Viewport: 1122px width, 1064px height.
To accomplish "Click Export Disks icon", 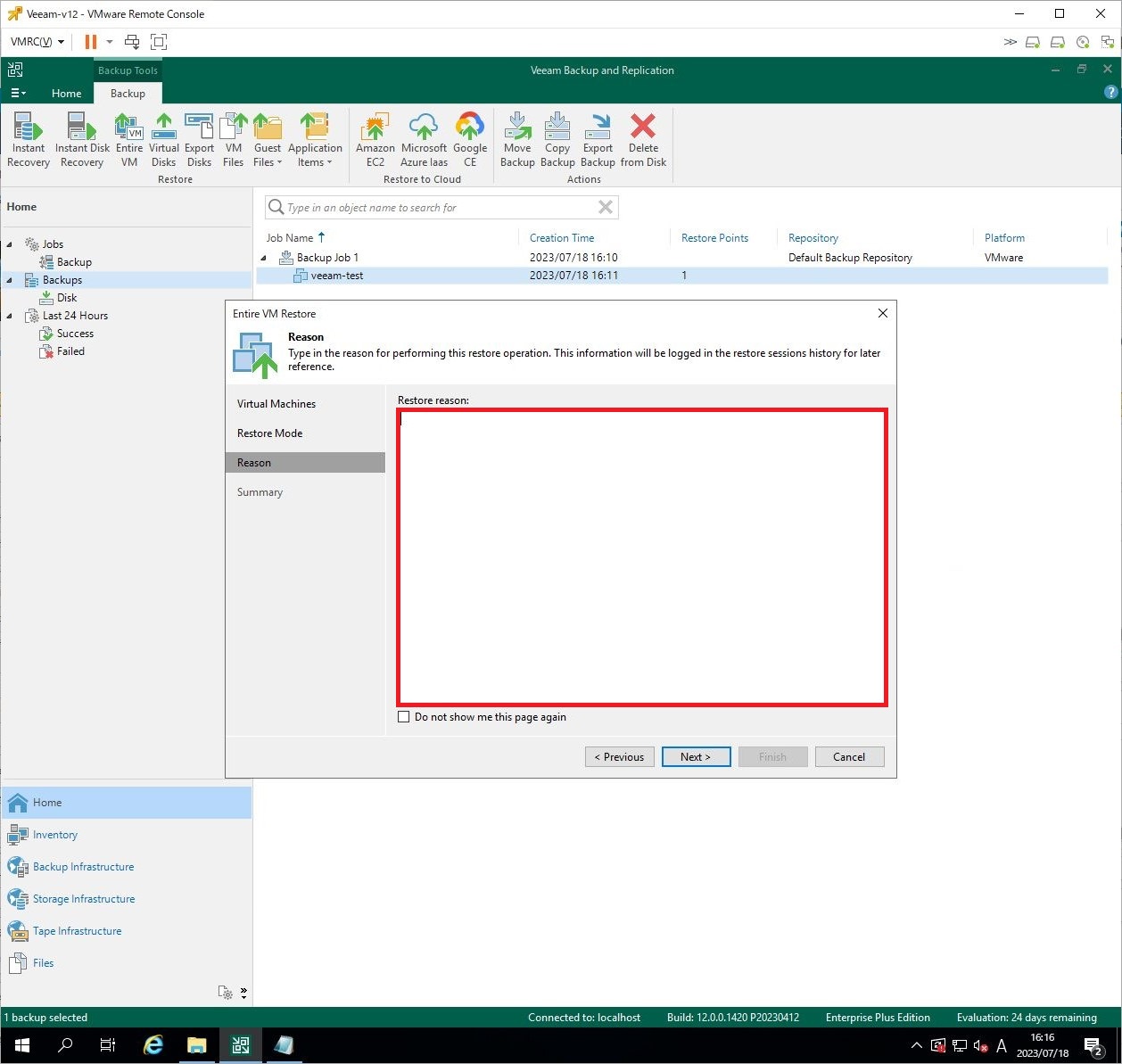I will pos(199,140).
